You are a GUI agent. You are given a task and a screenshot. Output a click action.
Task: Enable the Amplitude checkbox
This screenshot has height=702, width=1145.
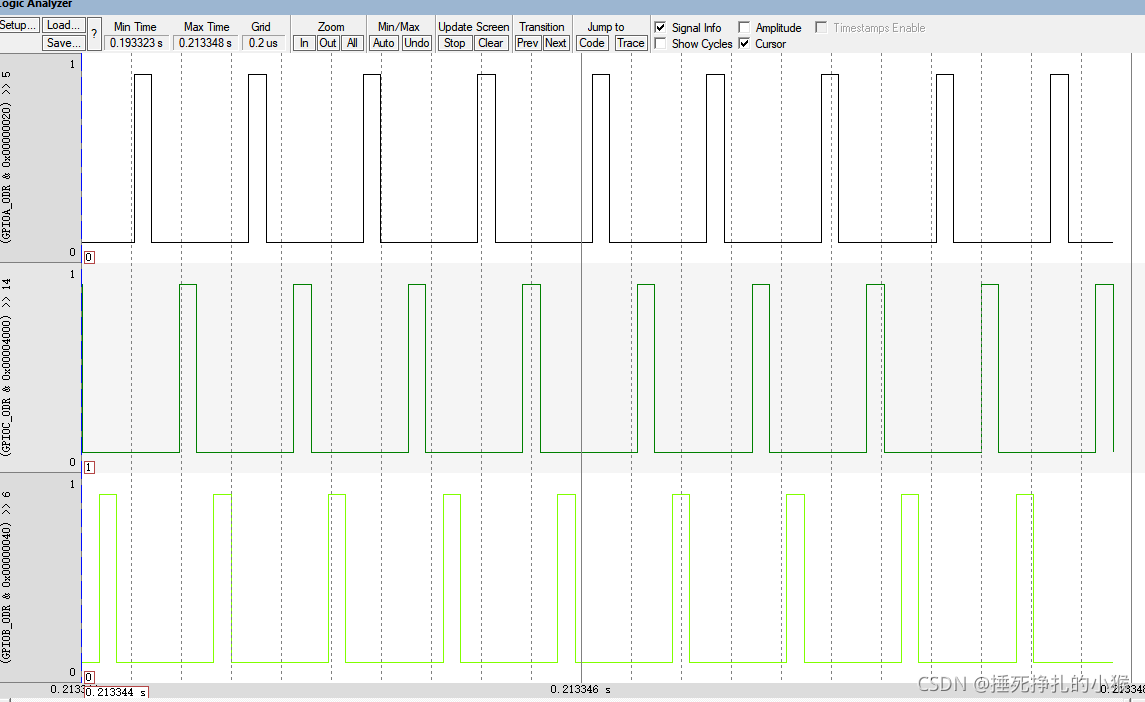(x=744, y=28)
